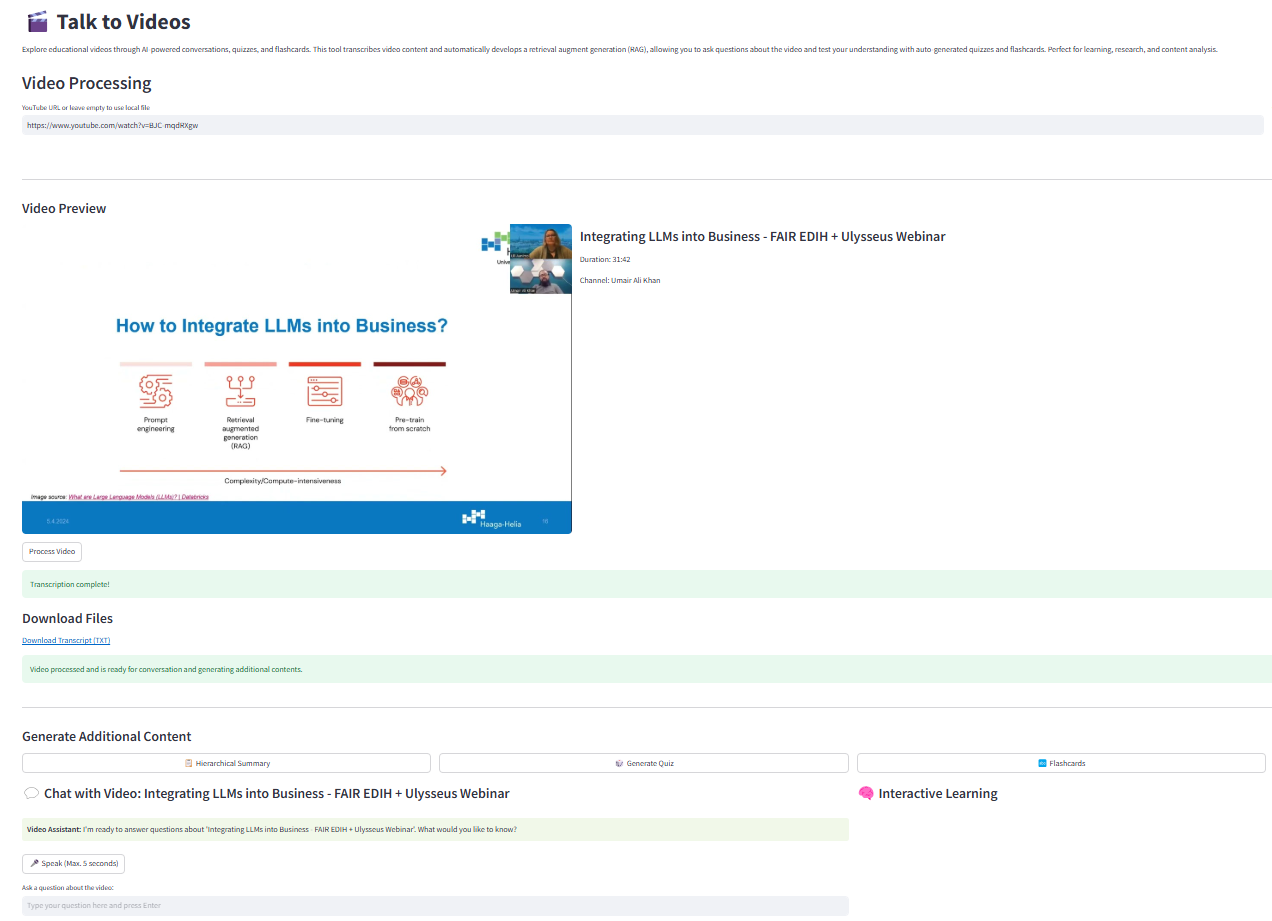The height and width of the screenshot is (921, 1272).
Task: Click the 'Channel: Umair Ali Khan' text
Action: point(620,280)
